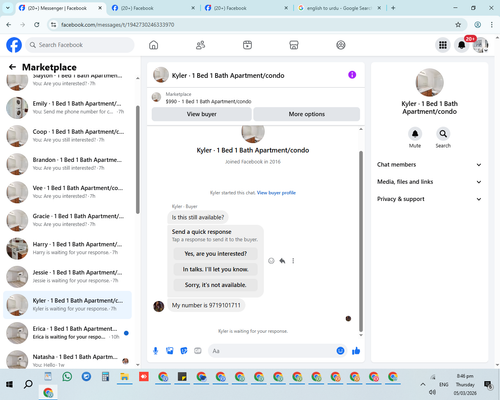
Task: Mute this conversation with bell icon
Action: pos(415,134)
